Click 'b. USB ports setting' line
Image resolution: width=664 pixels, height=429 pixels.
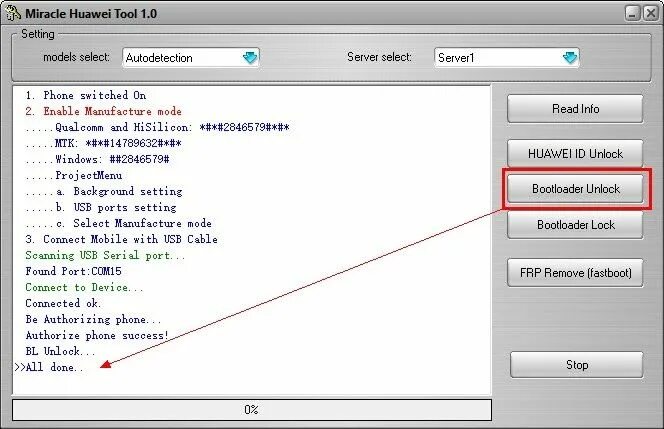pos(101,208)
